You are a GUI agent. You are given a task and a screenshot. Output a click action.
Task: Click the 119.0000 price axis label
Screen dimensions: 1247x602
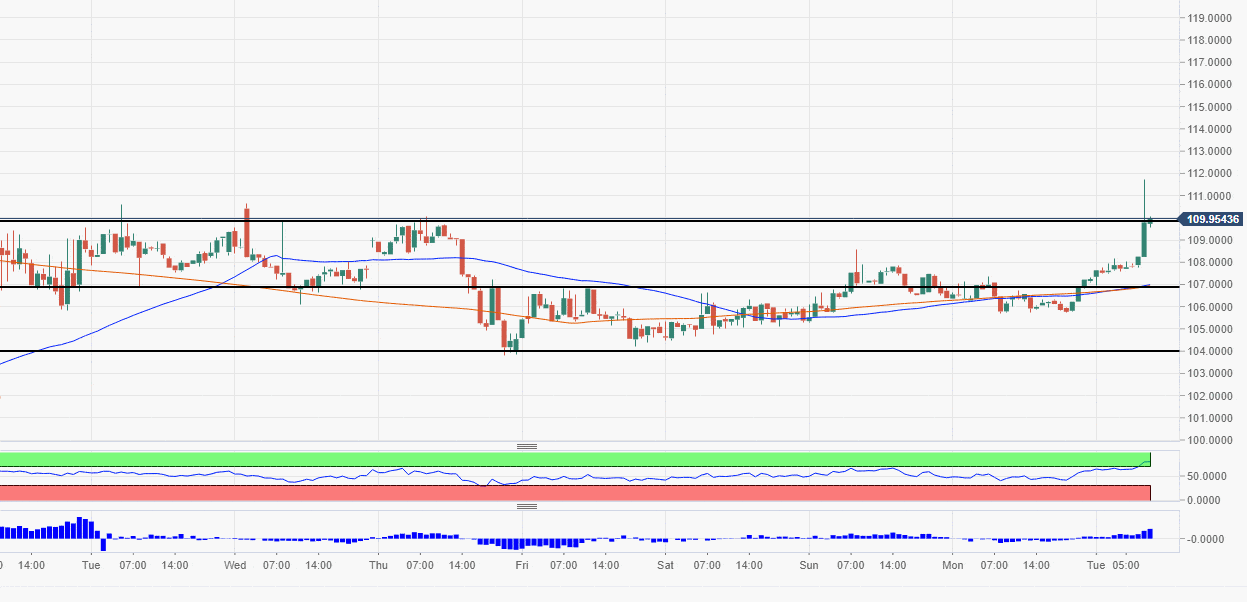(x=1208, y=18)
